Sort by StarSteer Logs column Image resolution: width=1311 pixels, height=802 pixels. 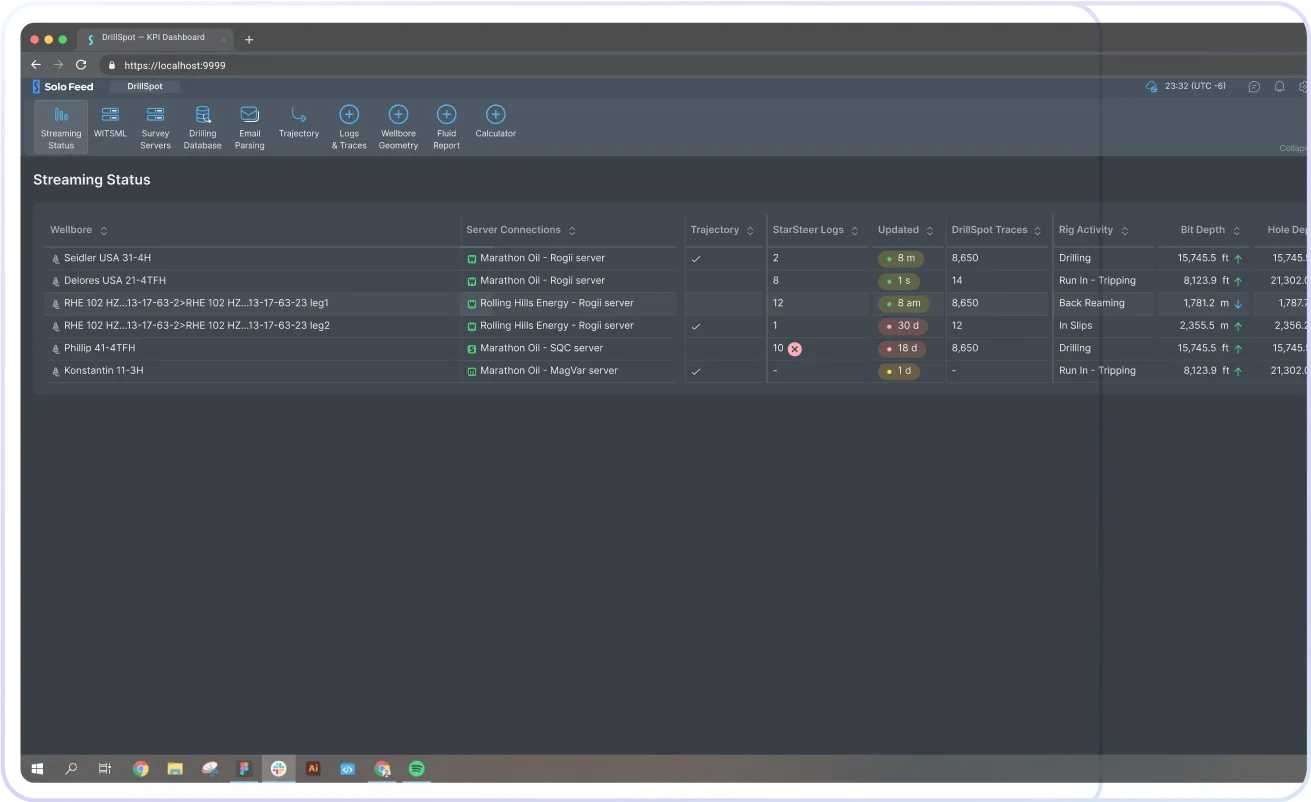point(855,231)
